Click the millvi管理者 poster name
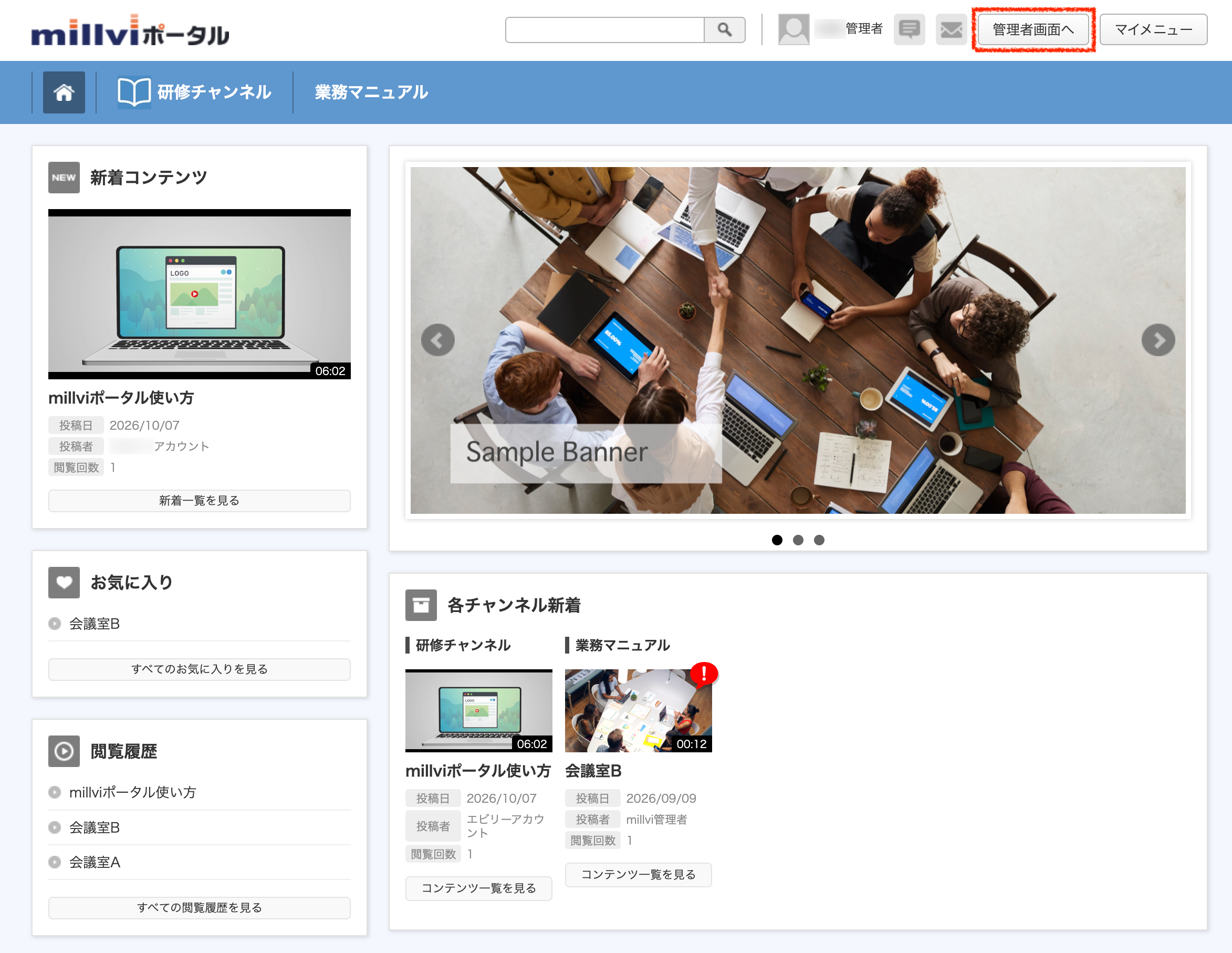The width and height of the screenshot is (1232, 953). click(656, 819)
